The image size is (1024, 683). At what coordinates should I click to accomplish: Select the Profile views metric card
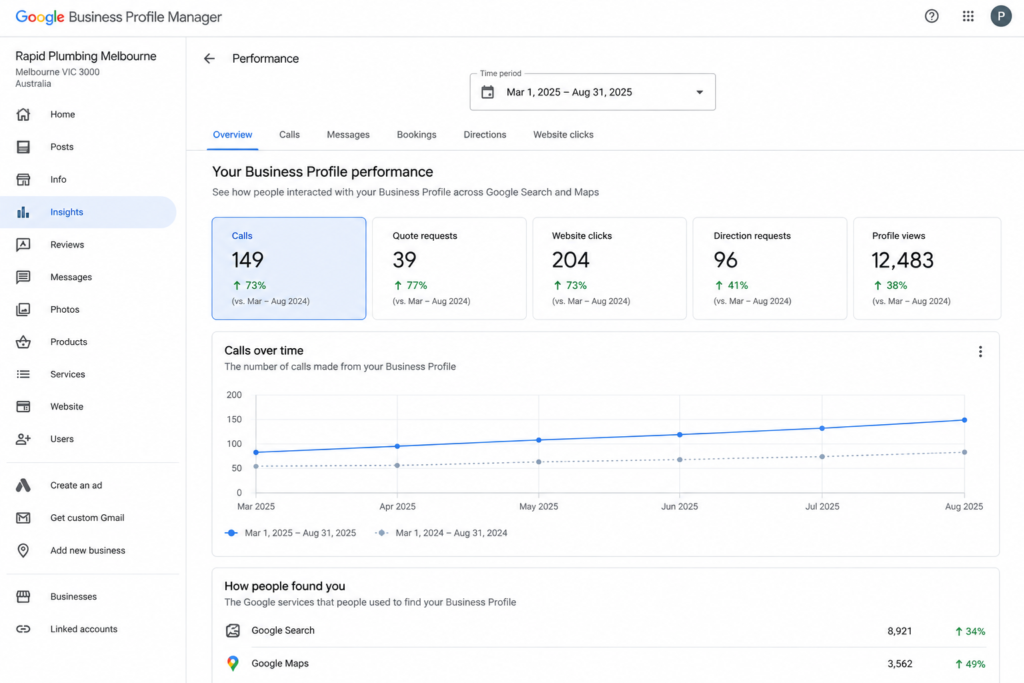click(927, 268)
